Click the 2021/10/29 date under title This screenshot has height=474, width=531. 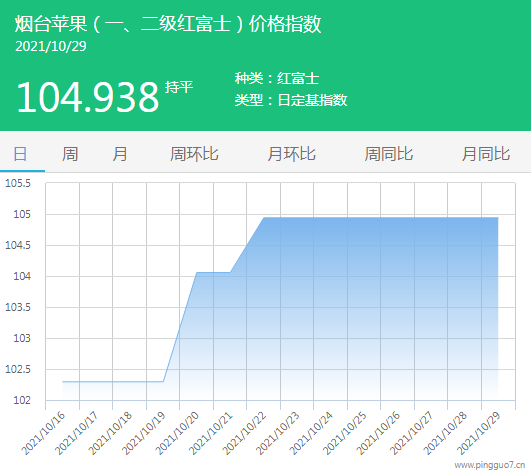coord(51,46)
